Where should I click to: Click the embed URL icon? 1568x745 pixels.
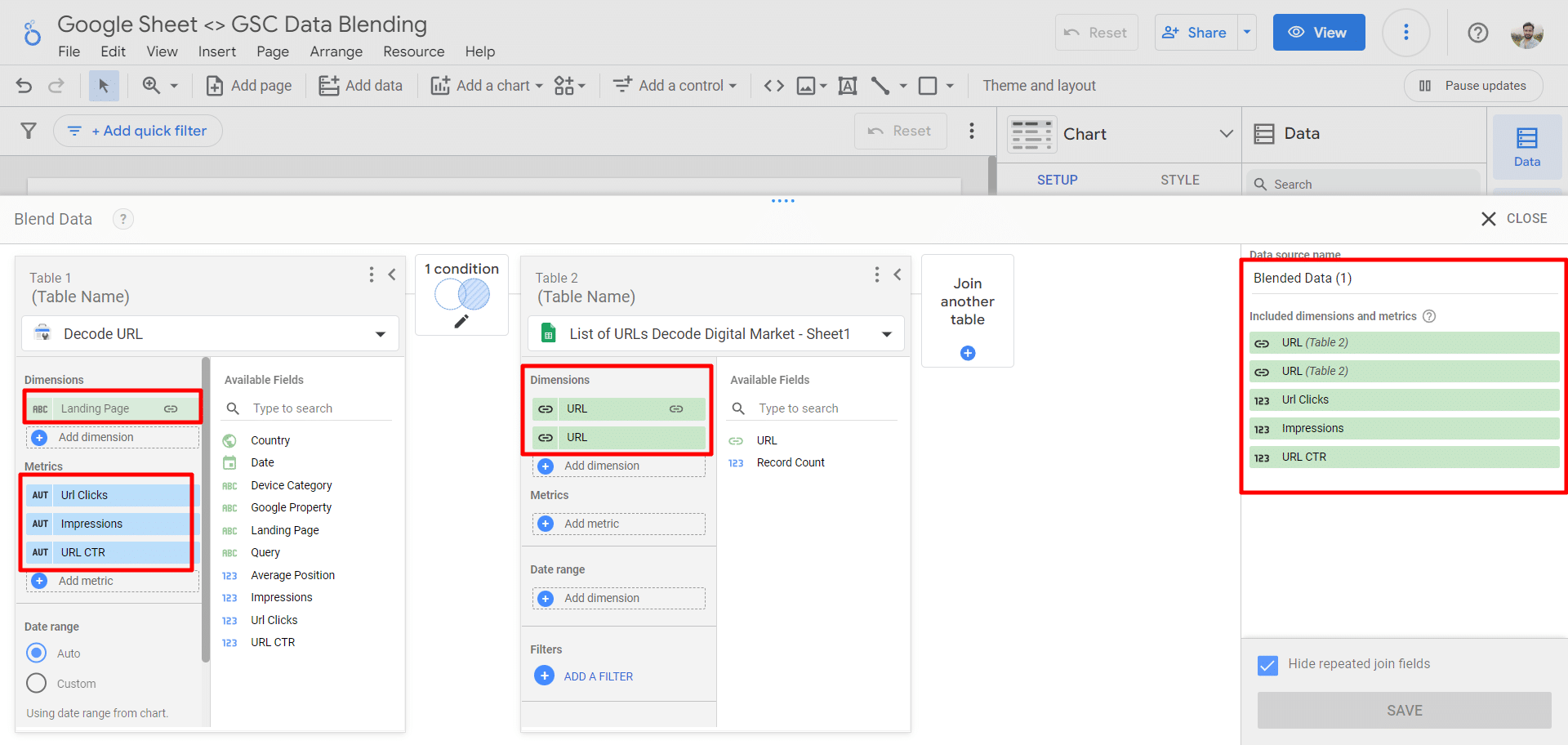tap(773, 85)
